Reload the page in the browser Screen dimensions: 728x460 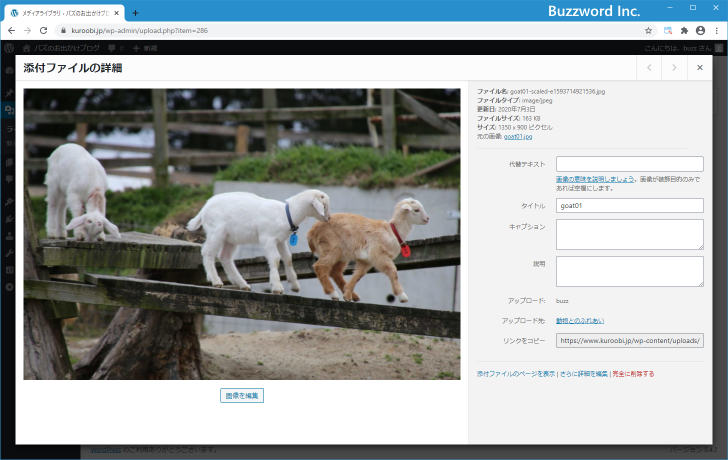(x=43, y=31)
